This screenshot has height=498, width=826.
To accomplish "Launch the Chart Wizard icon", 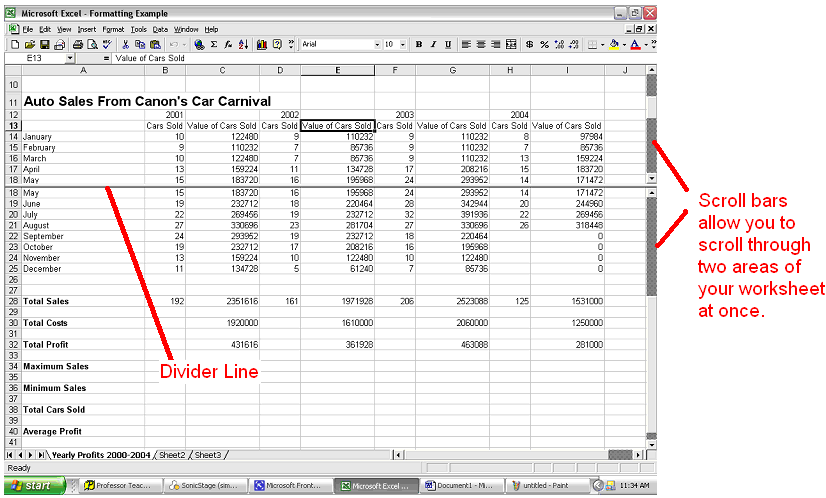I will point(262,45).
